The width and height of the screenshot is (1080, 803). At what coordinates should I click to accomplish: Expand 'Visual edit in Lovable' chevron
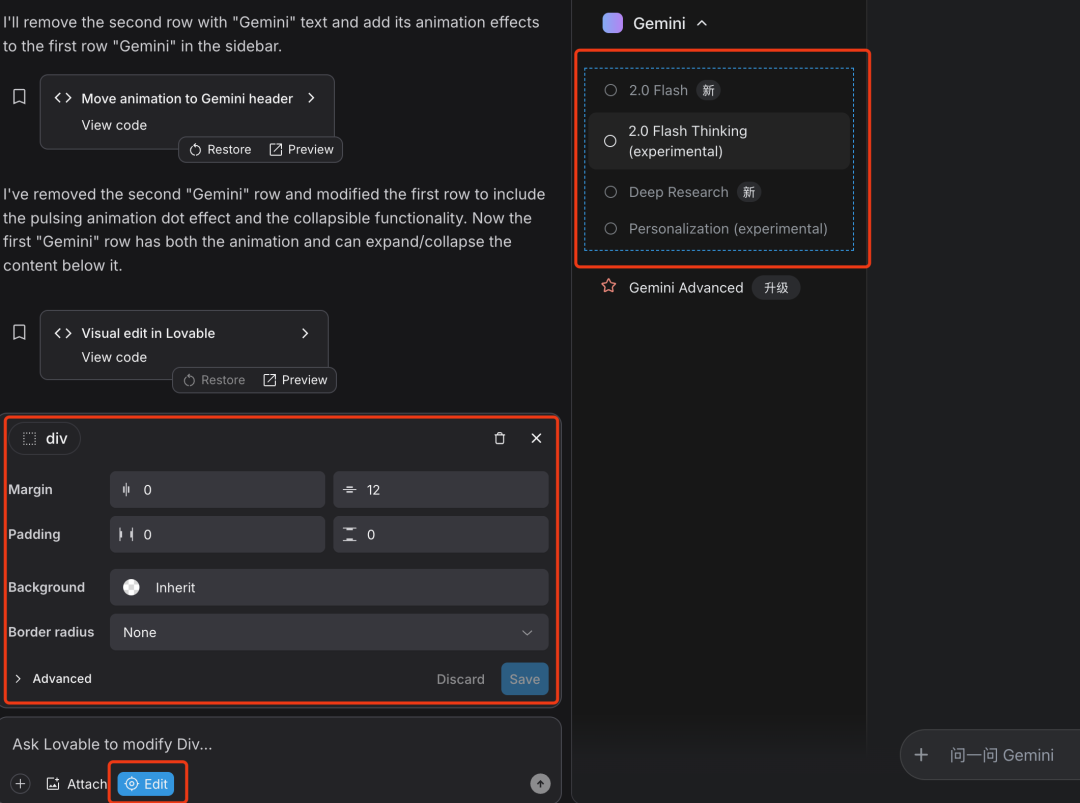(x=305, y=333)
